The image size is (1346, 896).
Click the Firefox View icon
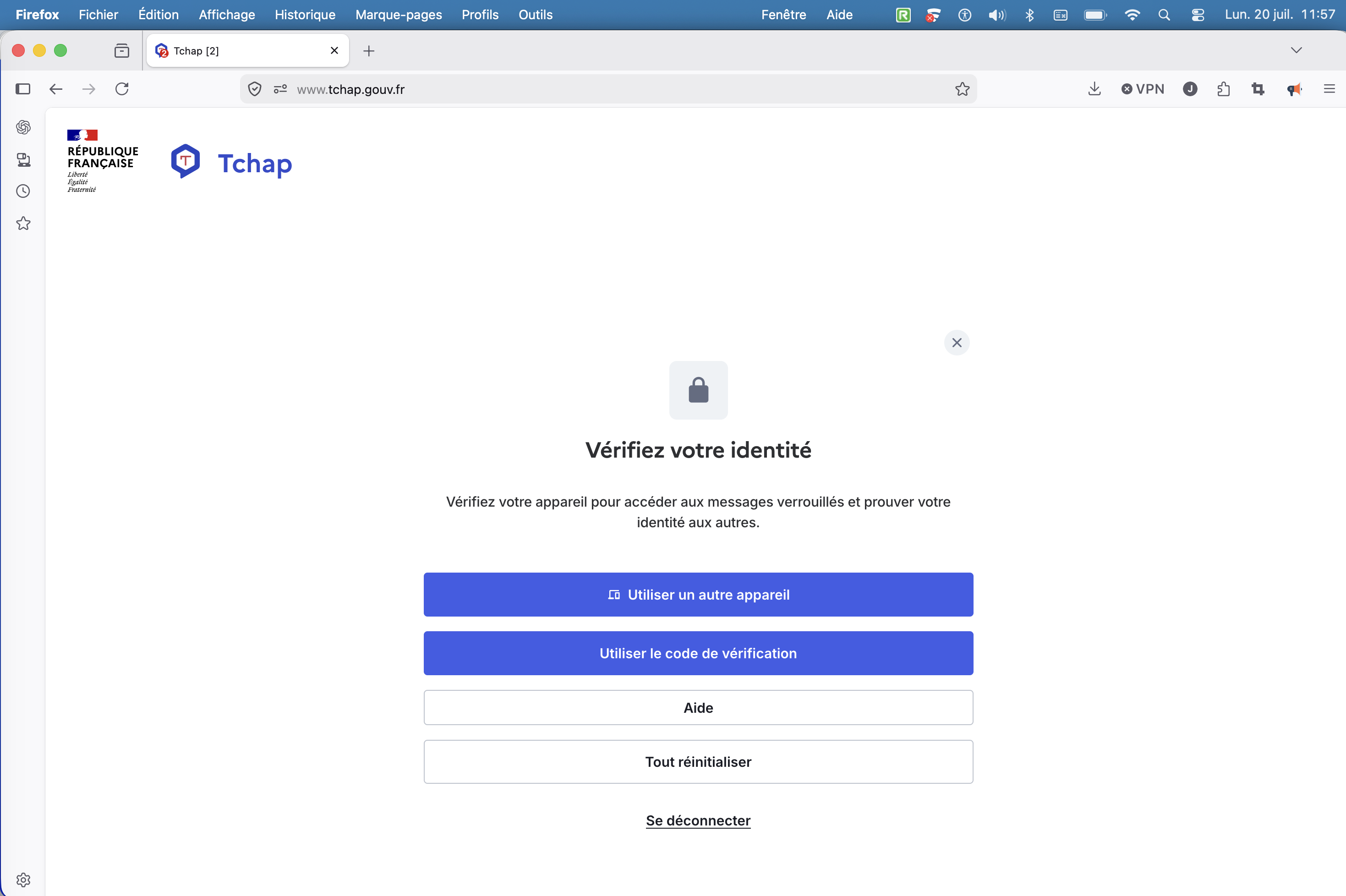coord(122,51)
